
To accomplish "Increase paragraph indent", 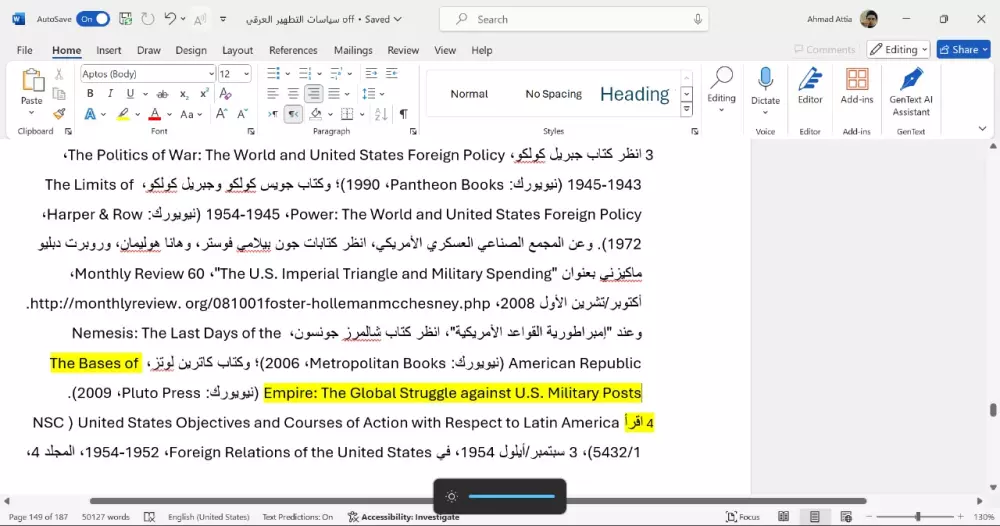I will tap(392, 73).
